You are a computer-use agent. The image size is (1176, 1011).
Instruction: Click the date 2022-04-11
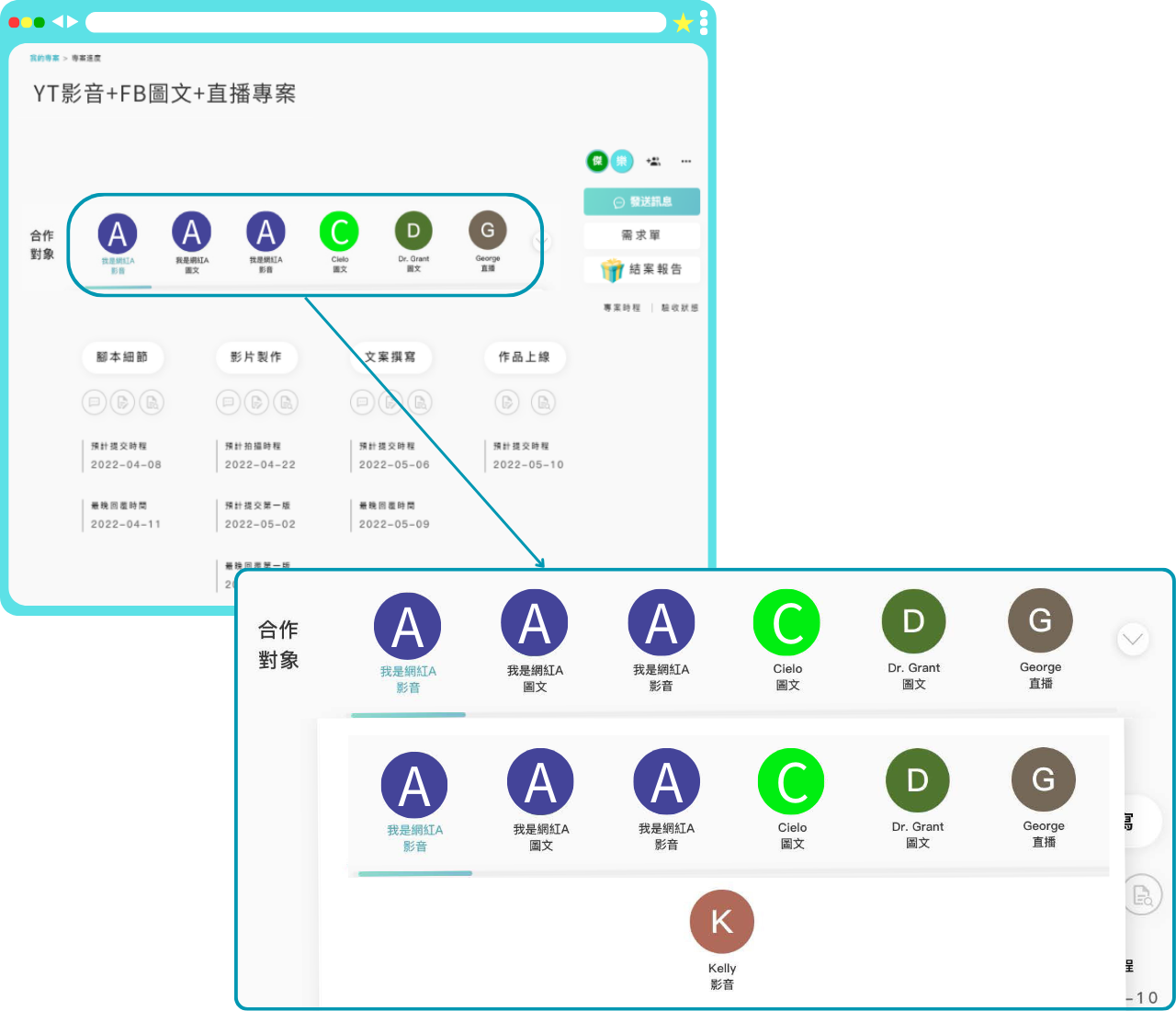tap(126, 525)
